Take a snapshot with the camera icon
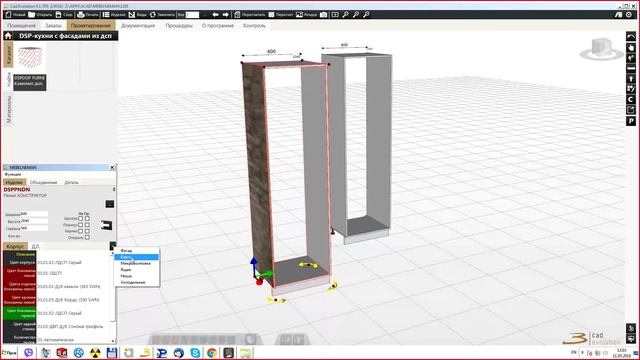 [324, 15]
